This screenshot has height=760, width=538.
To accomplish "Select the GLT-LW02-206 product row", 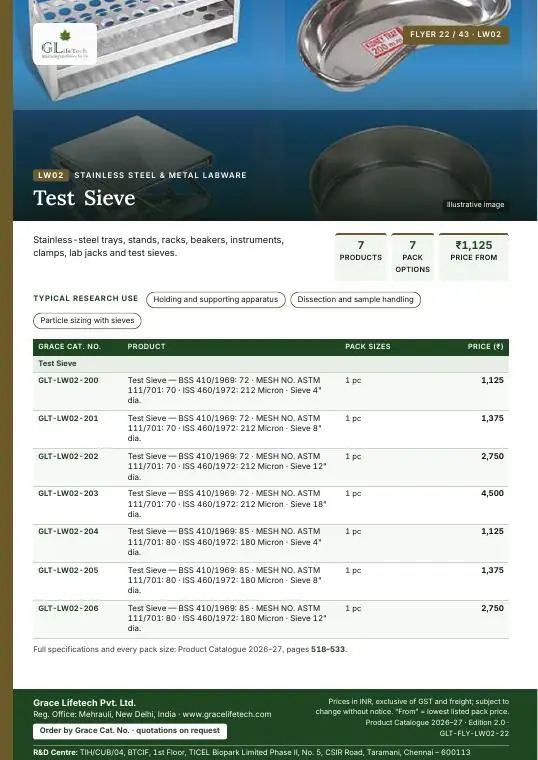I will pyautogui.click(x=271, y=619).
